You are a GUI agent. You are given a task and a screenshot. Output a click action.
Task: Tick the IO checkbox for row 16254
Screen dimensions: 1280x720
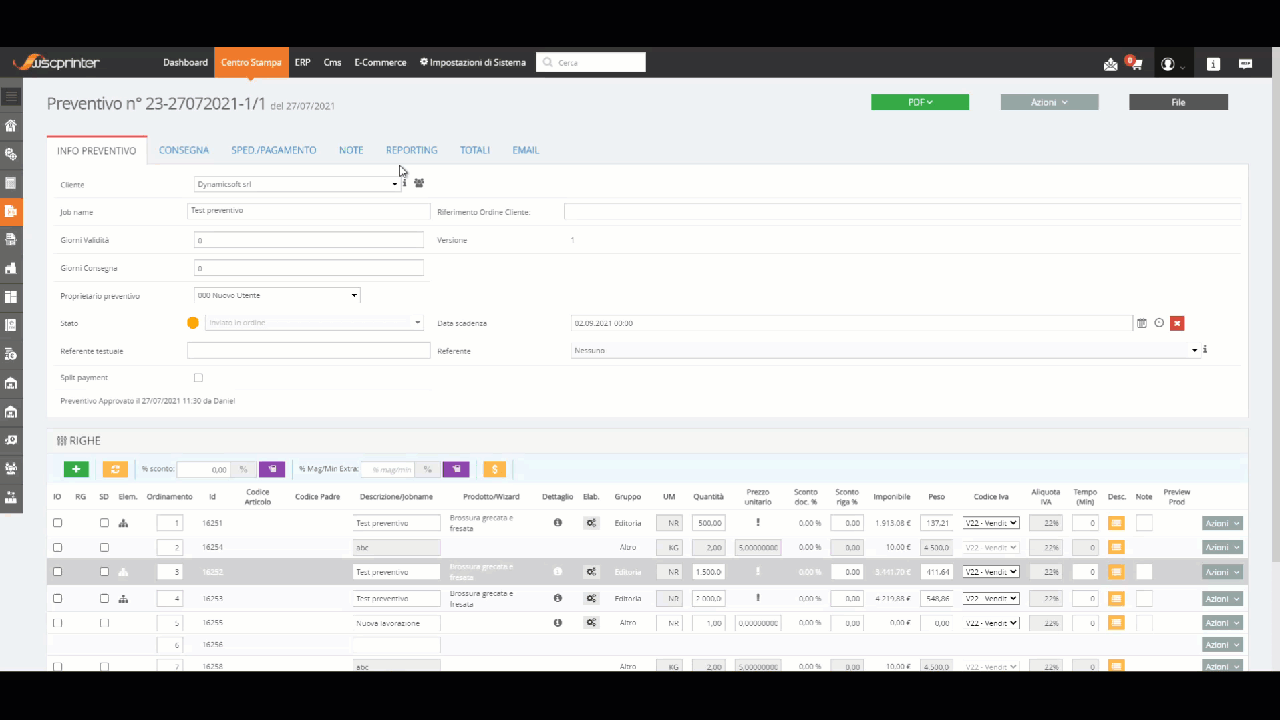pos(57,547)
